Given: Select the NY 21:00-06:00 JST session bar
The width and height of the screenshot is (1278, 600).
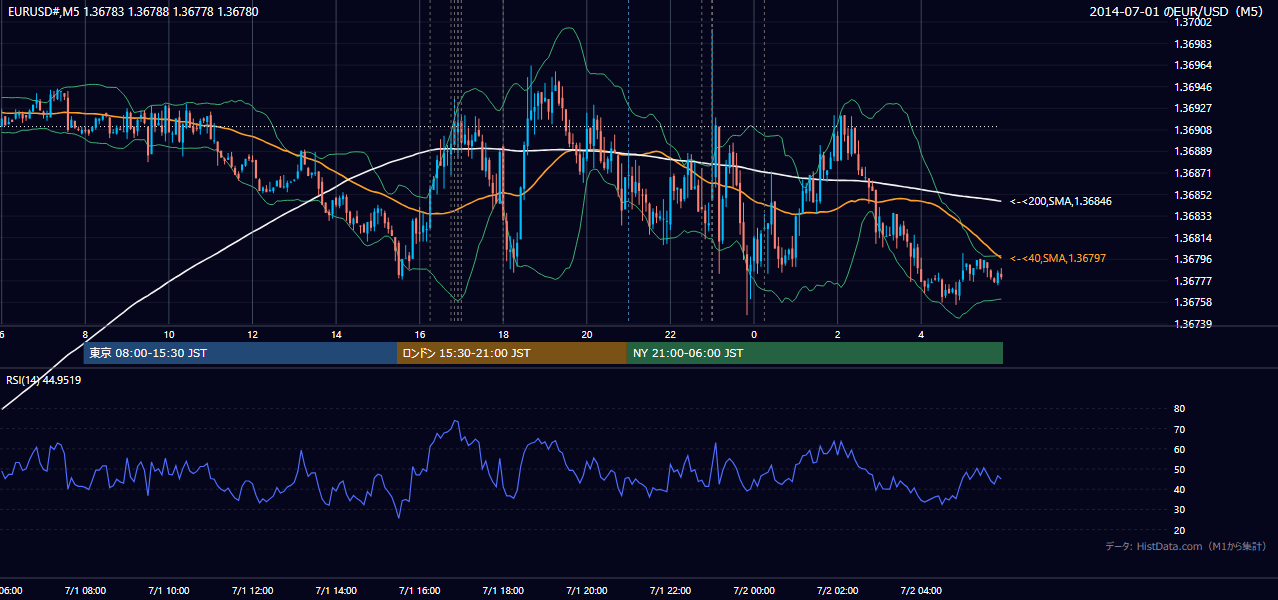Looking at the screenshot, I should [x=815, y=353].
